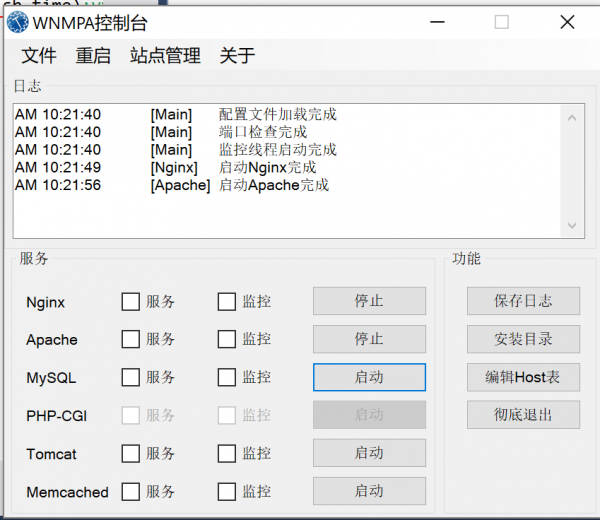Start MySQL with its 启动 button
Screen dimensions: 600x520
(x=369, y=377)
